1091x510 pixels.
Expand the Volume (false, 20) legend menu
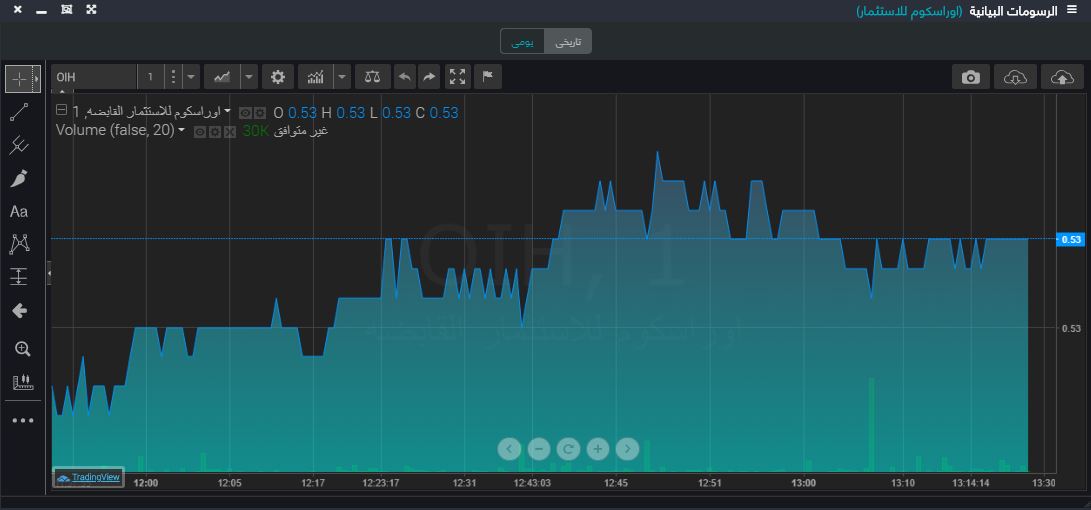pyautogui.click(x=181, y=131)
